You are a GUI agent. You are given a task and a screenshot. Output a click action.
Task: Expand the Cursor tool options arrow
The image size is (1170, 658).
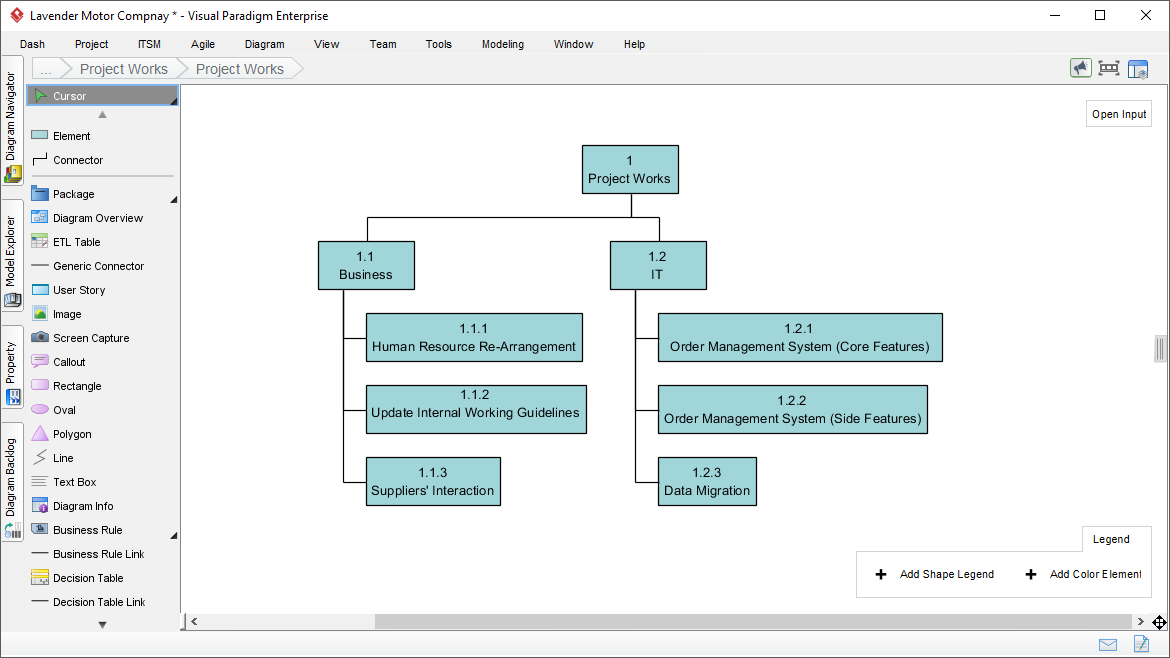click(x=174, y=101)
